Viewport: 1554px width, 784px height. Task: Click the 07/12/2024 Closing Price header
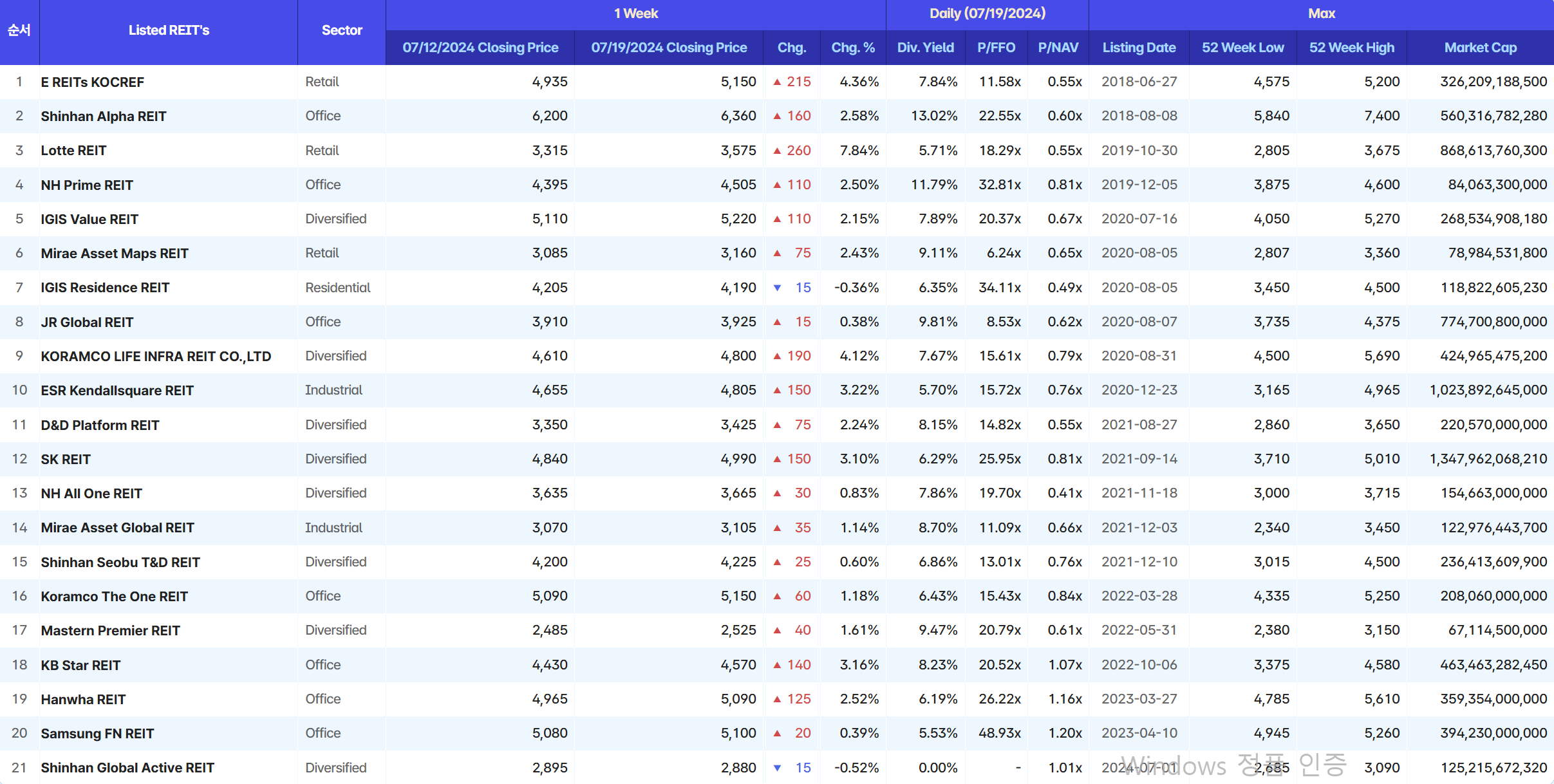[480, 48]
